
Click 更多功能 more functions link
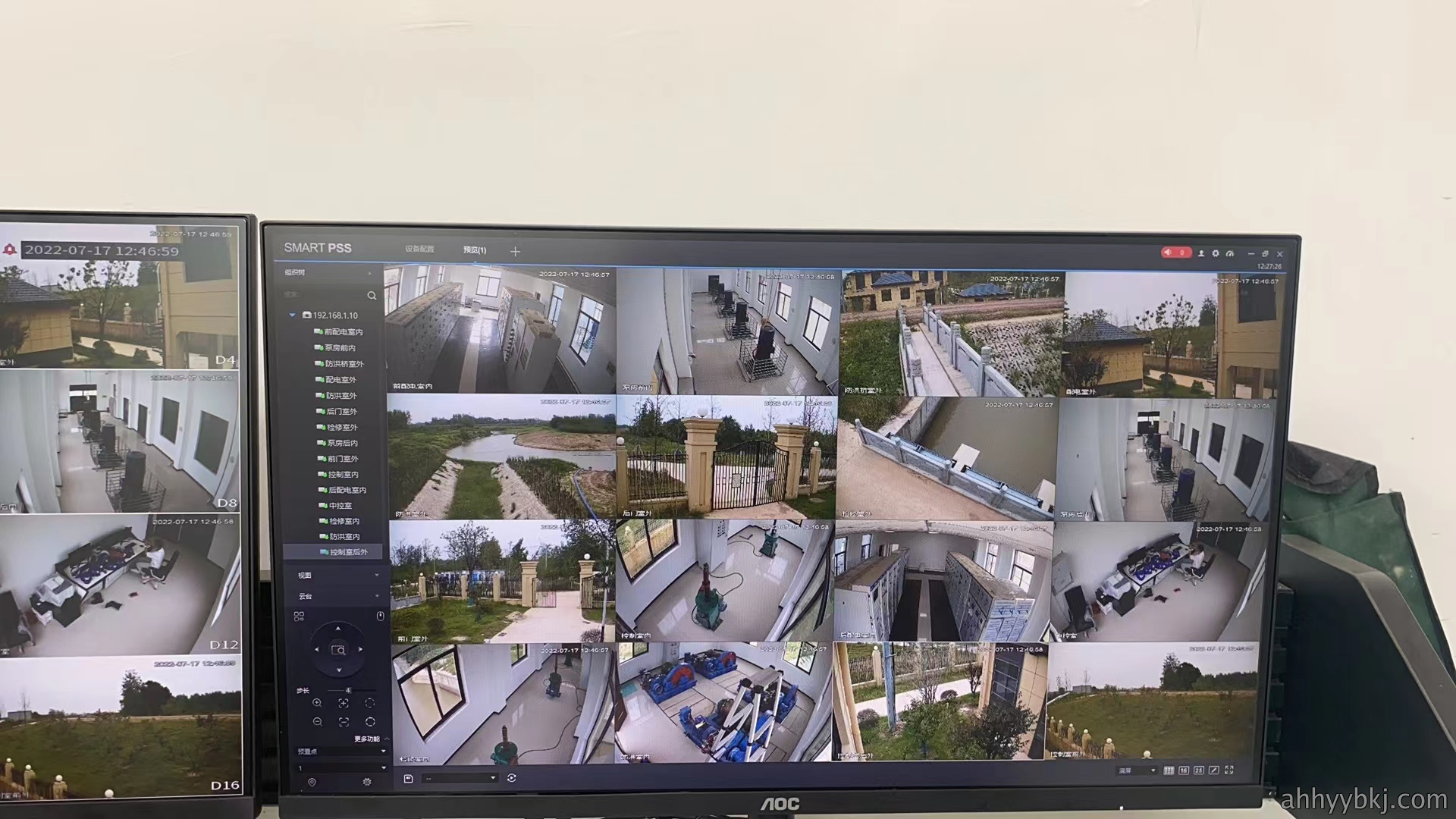click(367, 739)
